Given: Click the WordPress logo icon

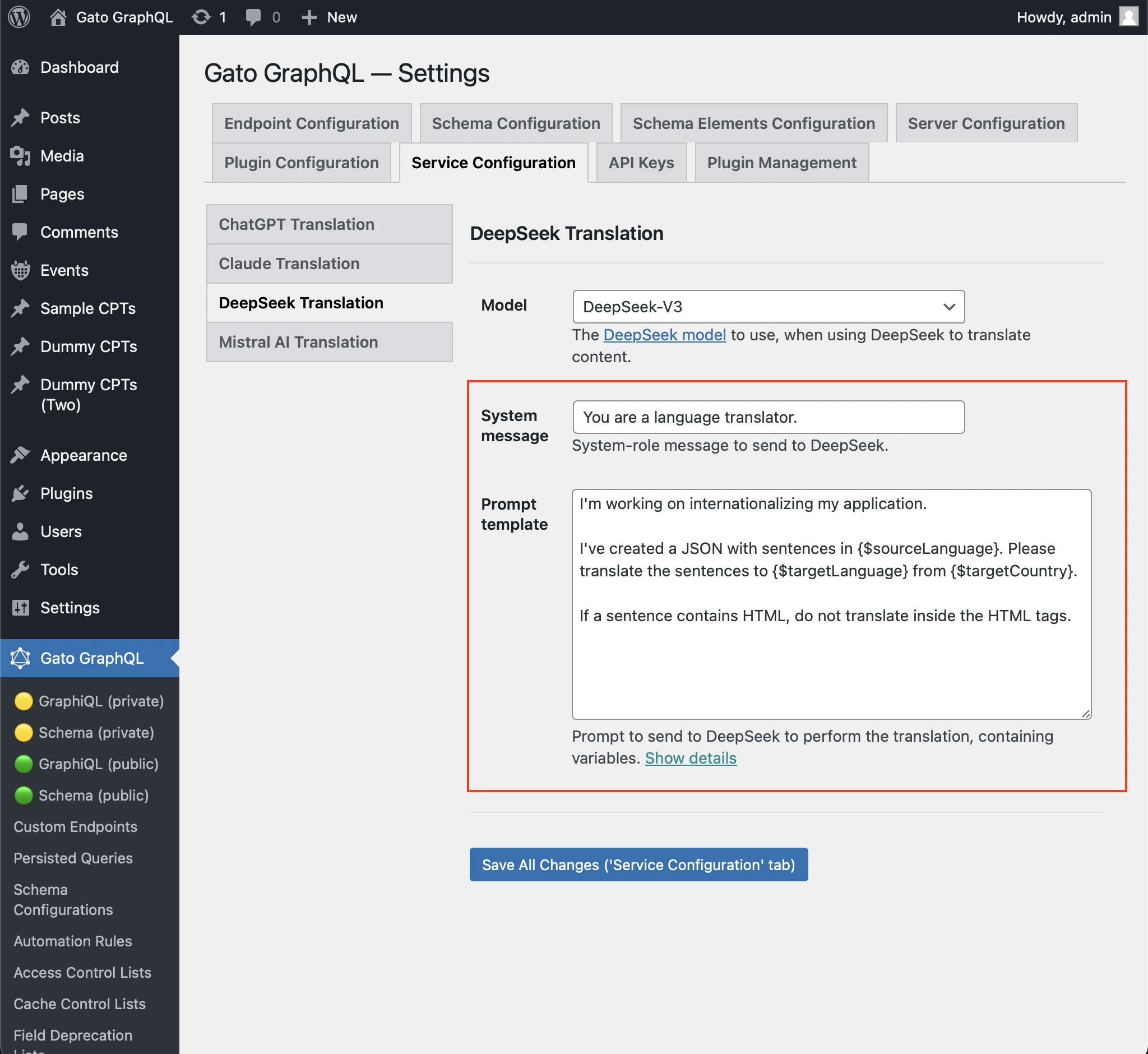Looking at the screenshot, I should click(20, 17).
